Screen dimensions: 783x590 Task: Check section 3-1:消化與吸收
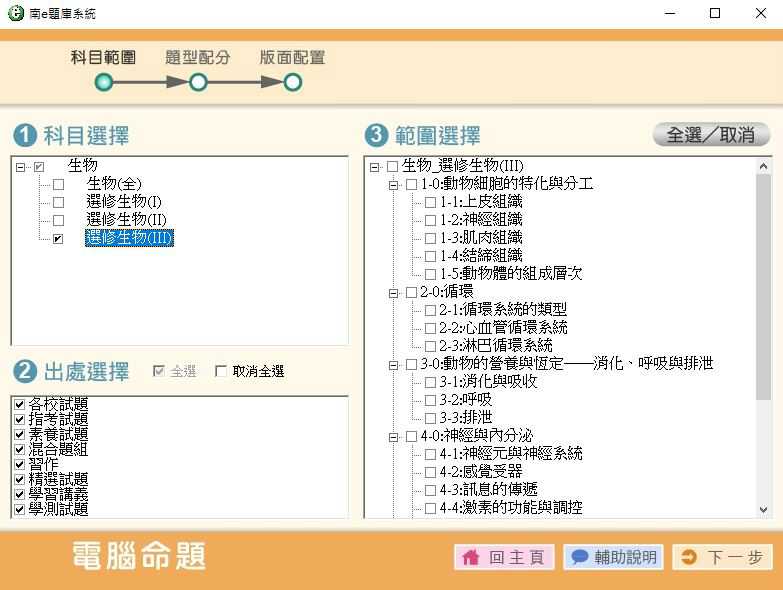point(430,382)
